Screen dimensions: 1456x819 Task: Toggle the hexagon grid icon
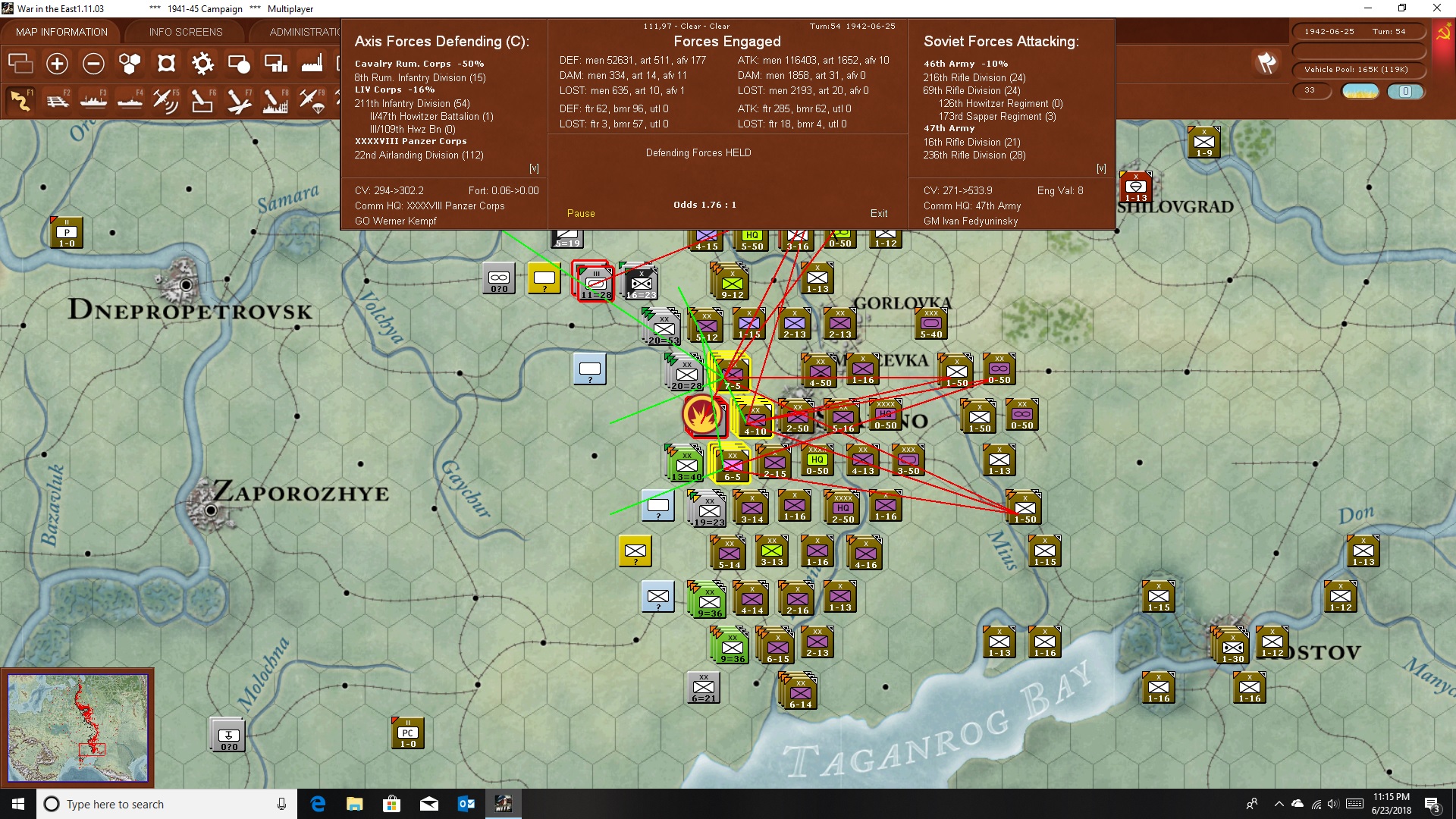pos(130,64)
